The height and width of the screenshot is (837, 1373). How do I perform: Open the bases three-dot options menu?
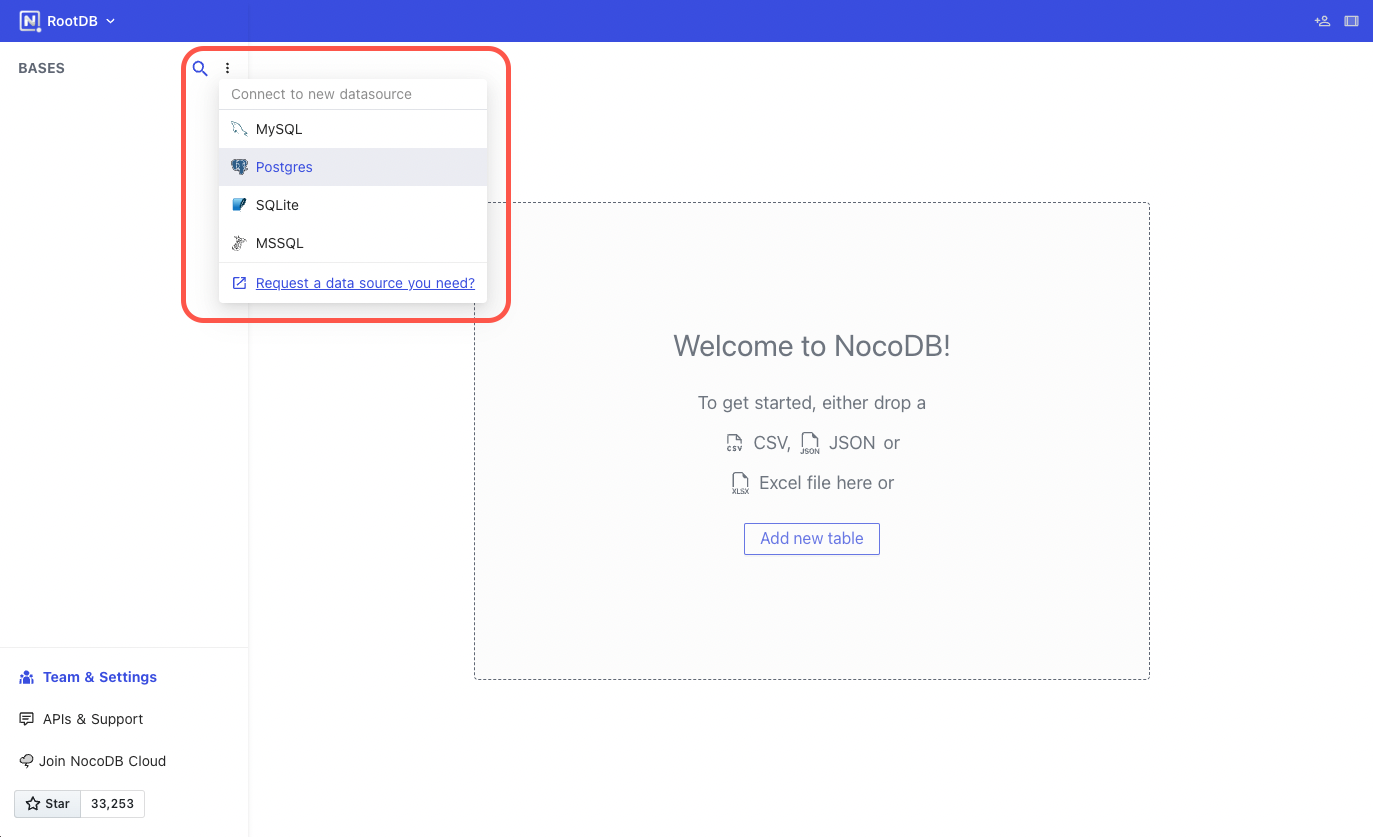(227, 68)
